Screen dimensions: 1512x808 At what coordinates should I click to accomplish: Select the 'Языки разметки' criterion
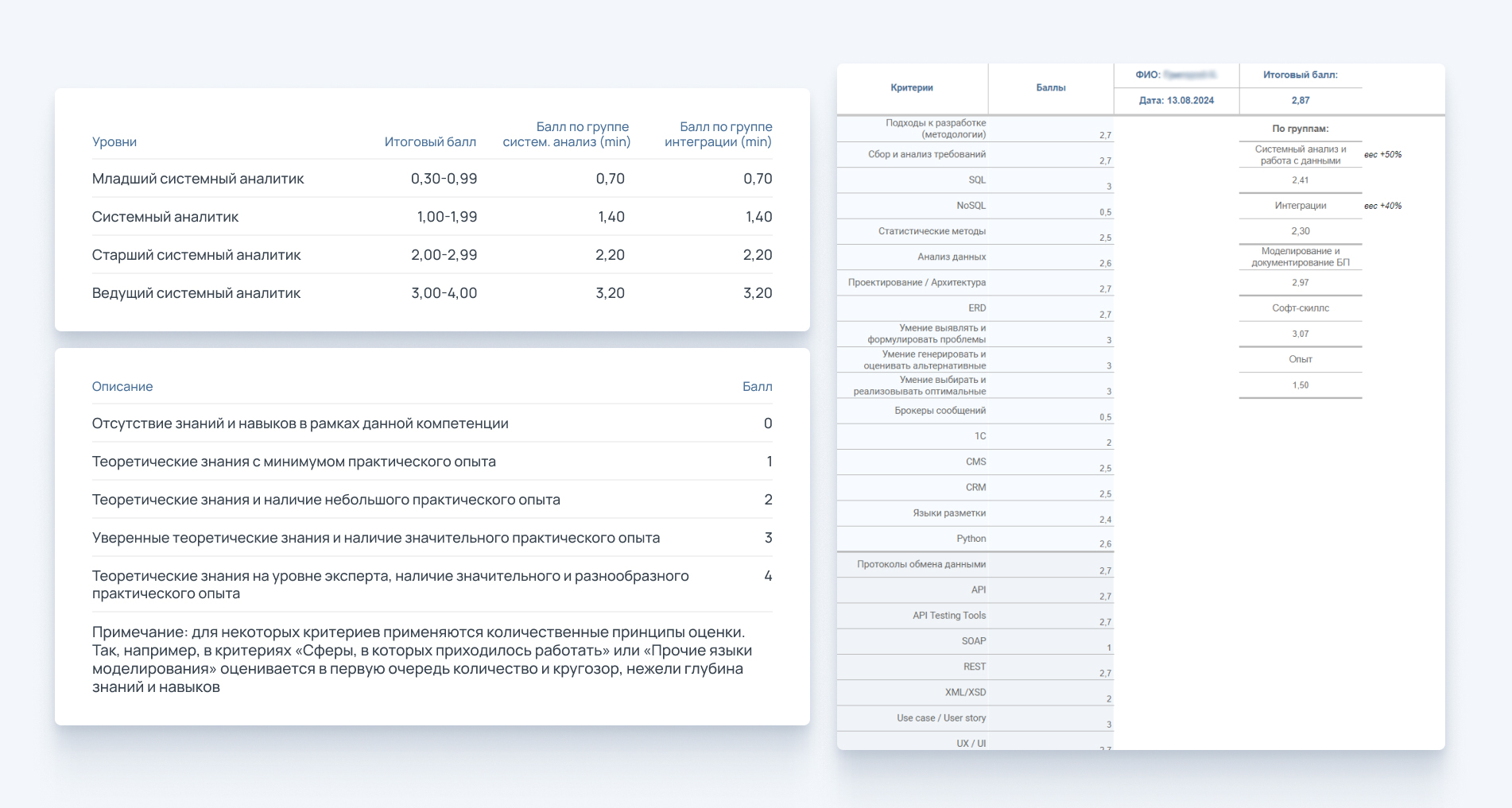949,513
